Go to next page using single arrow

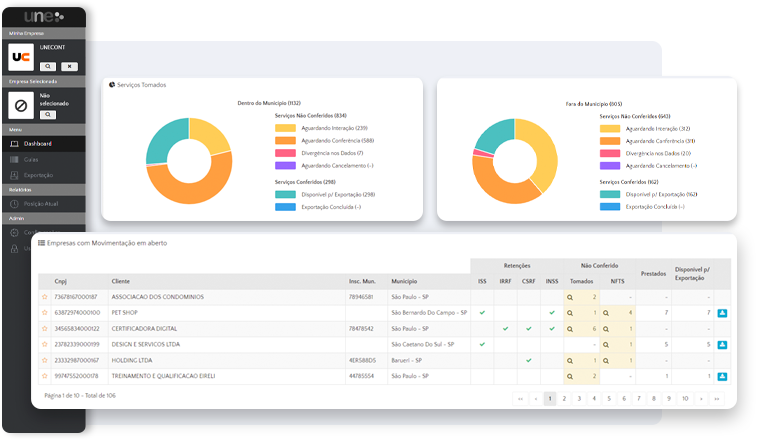click(702, 398)
